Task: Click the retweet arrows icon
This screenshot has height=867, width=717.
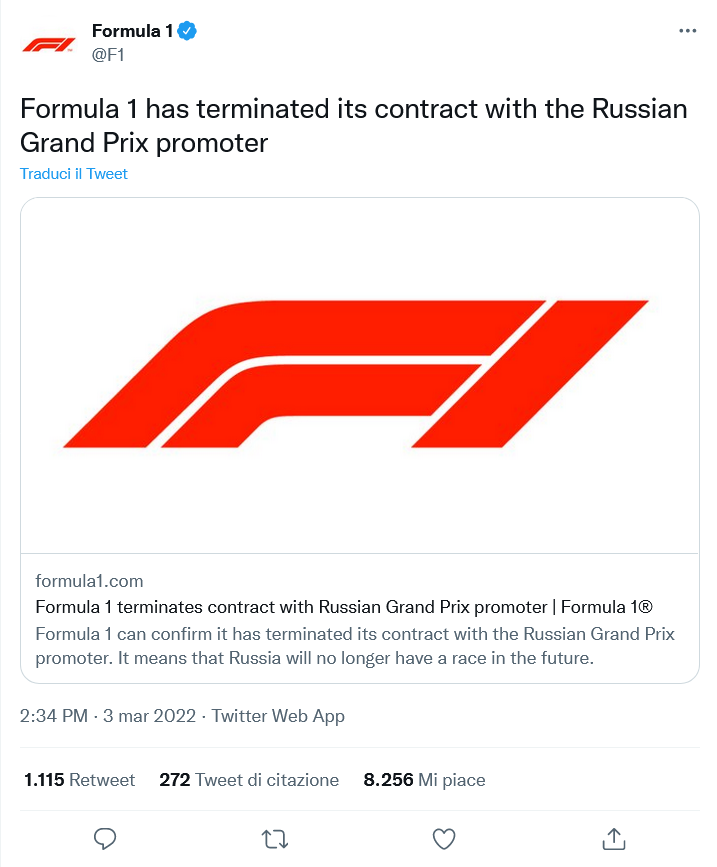Action: tap(275, 838)
